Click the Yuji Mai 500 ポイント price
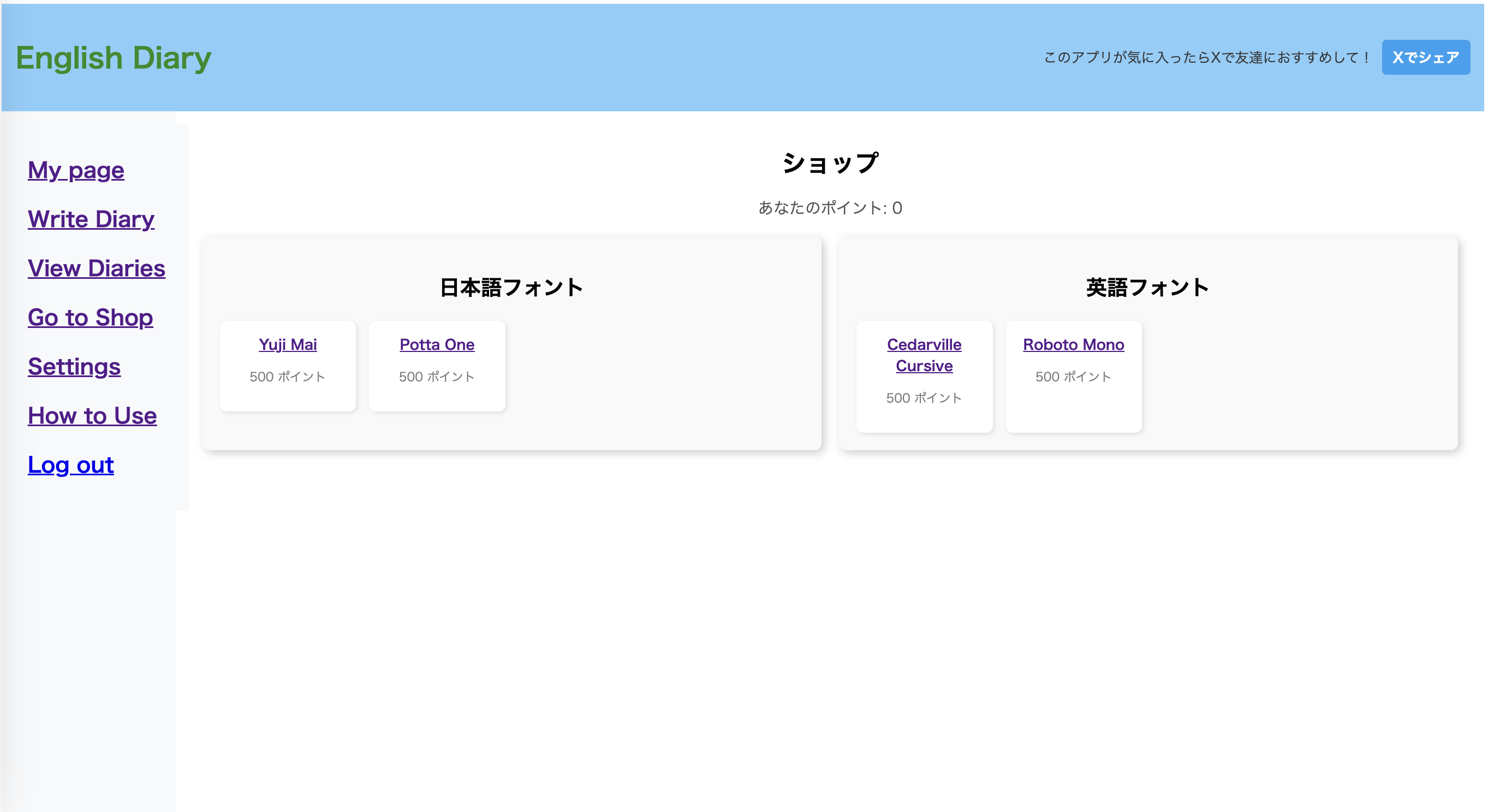 287,377
